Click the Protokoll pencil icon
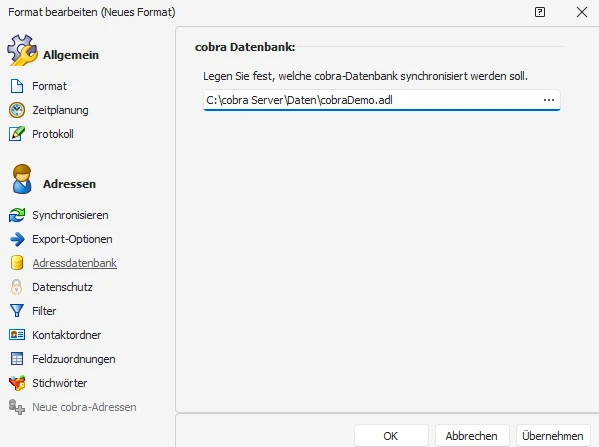The width and height of the screenshot is (599, 447). pyautogui.click(x=17, y=134)
